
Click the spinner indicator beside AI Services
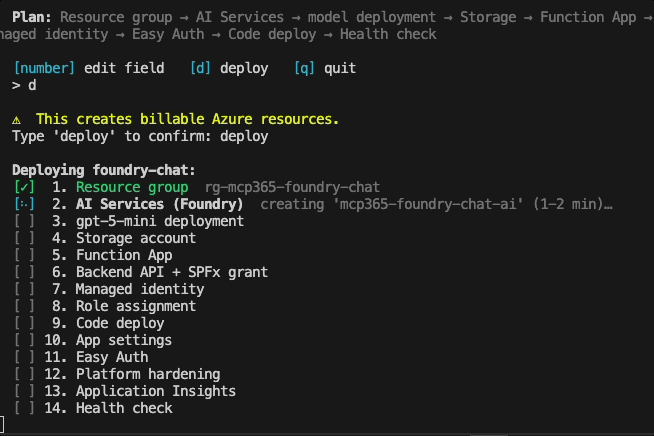tap(25, 204)
